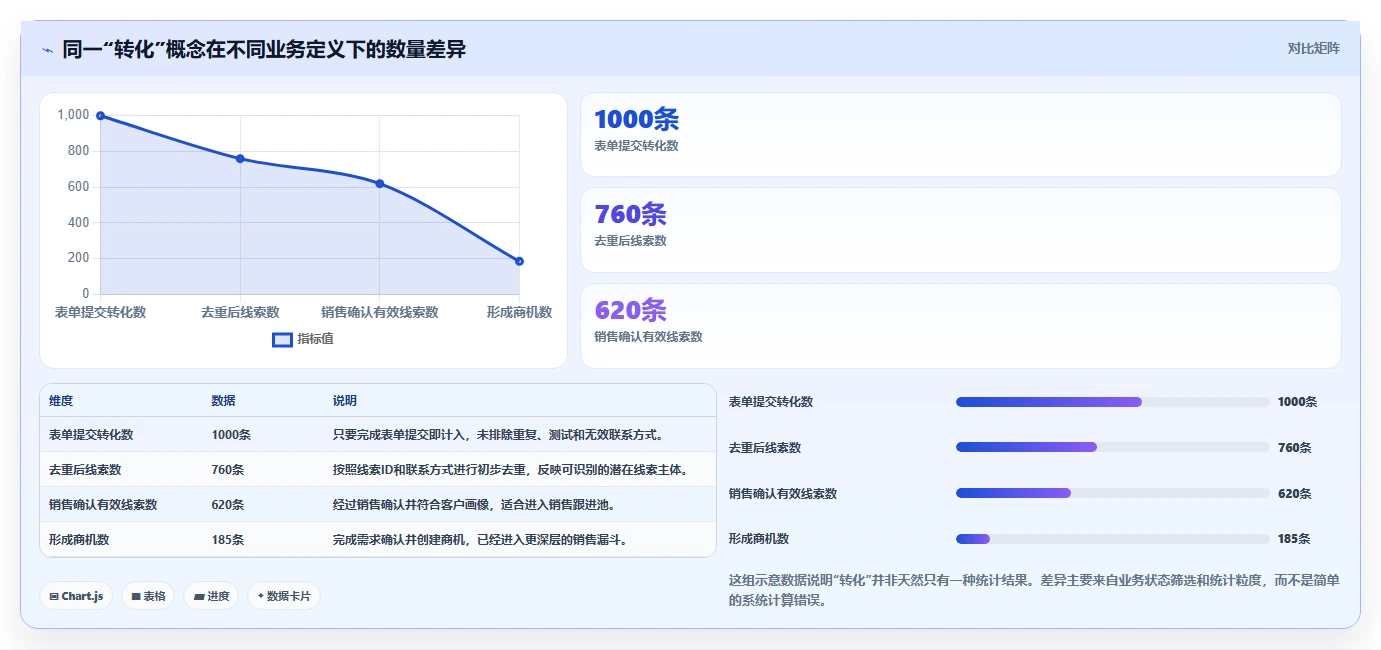This screenshot has height=650, width=1381.
Task: Click the 维度 table column header
Action: (x=61, y=401)
